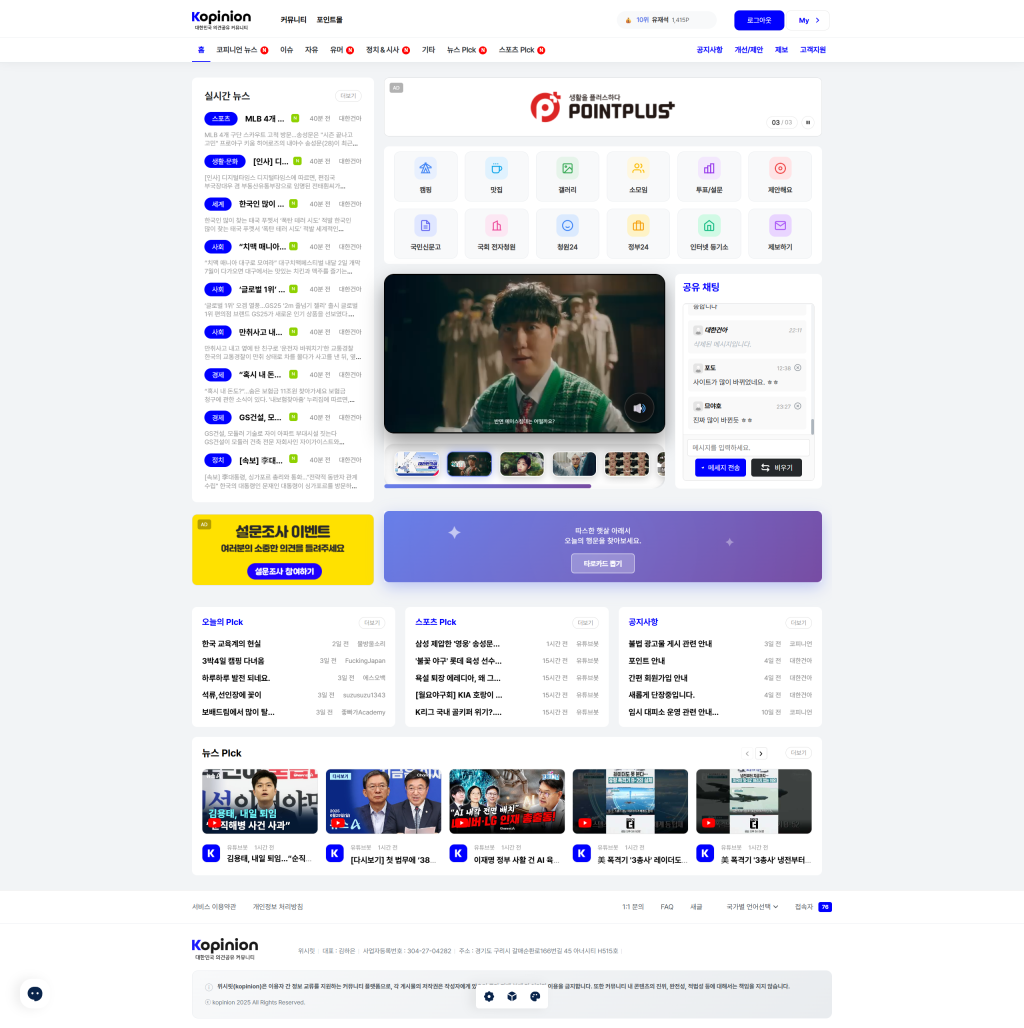Click the palette theme icon in the floating footer bar
Image resolution: width=1024 pixels, height=1028 pixels.
coord(535,997)
